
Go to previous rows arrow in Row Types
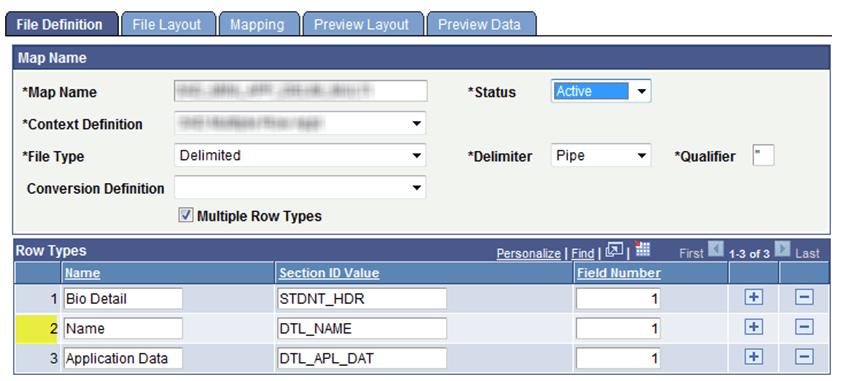click(x=715, y=250)
